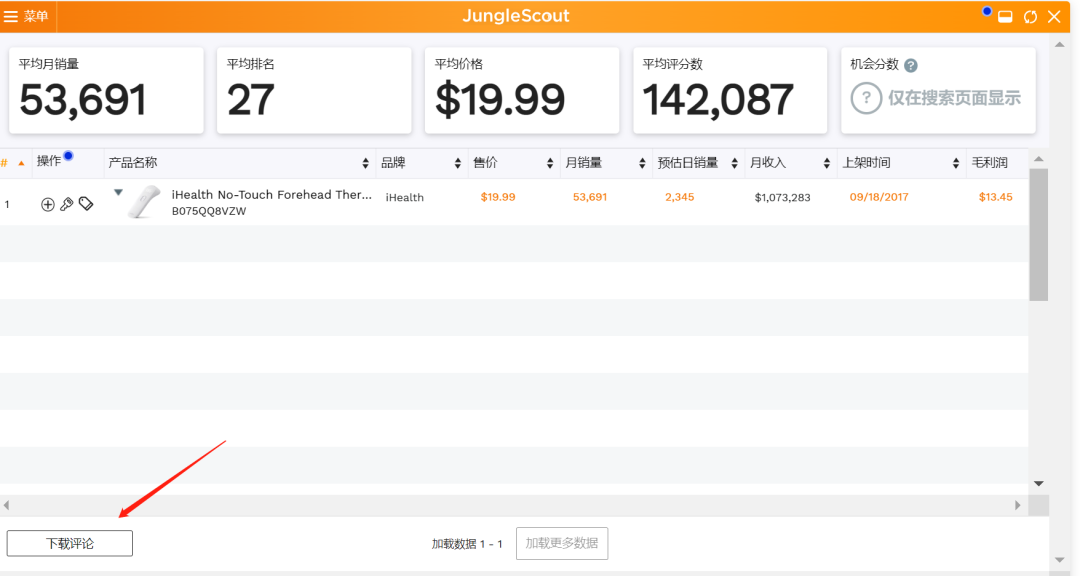Click the iHealth thermometer product thumbnail
Viewport: 1080px width, 576px height.
(144, 202)
